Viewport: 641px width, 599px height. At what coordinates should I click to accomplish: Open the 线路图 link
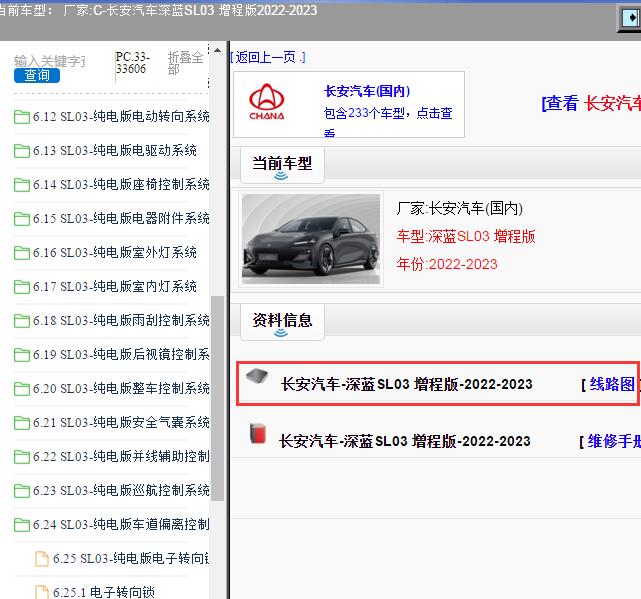[x=612, y=384]
